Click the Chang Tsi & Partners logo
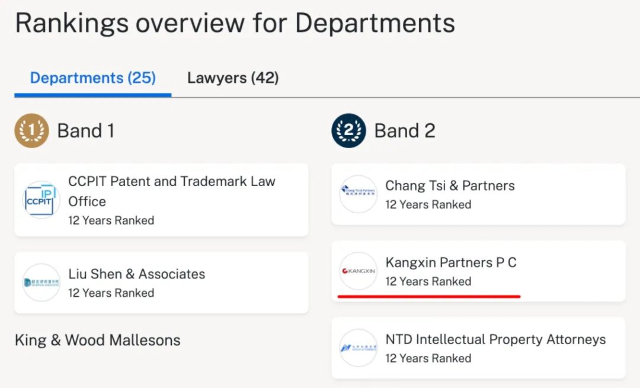The height and width of the screenshot is (388, 640). 358,194
